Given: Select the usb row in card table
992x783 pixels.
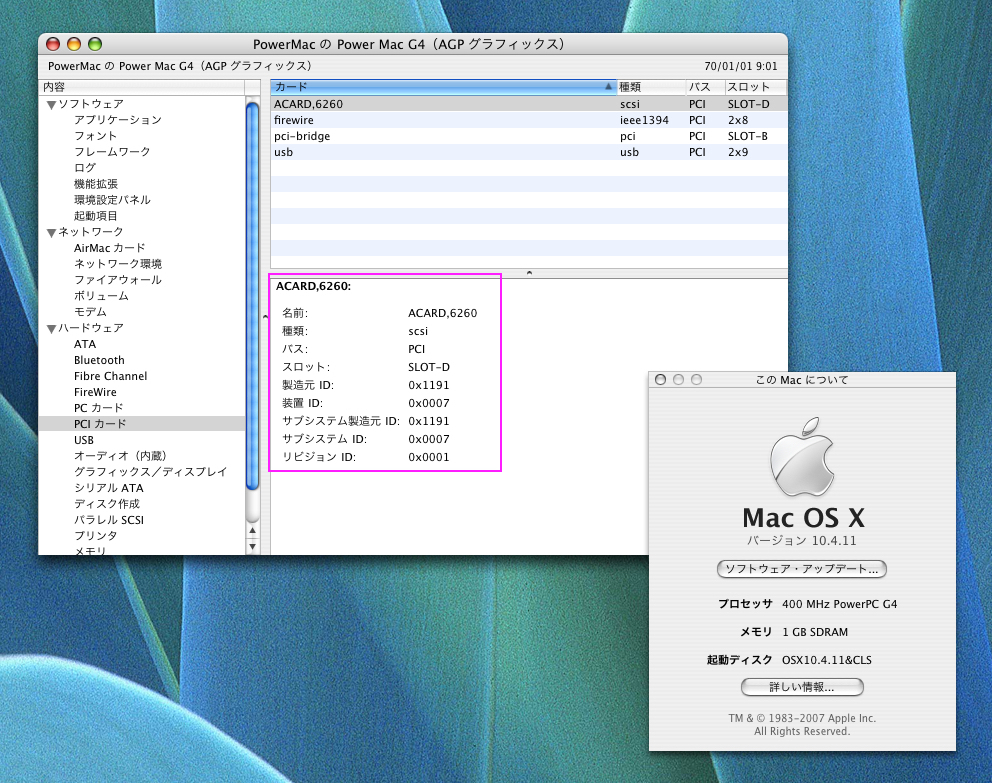Looking at the screenshot, I should [529, 152].
